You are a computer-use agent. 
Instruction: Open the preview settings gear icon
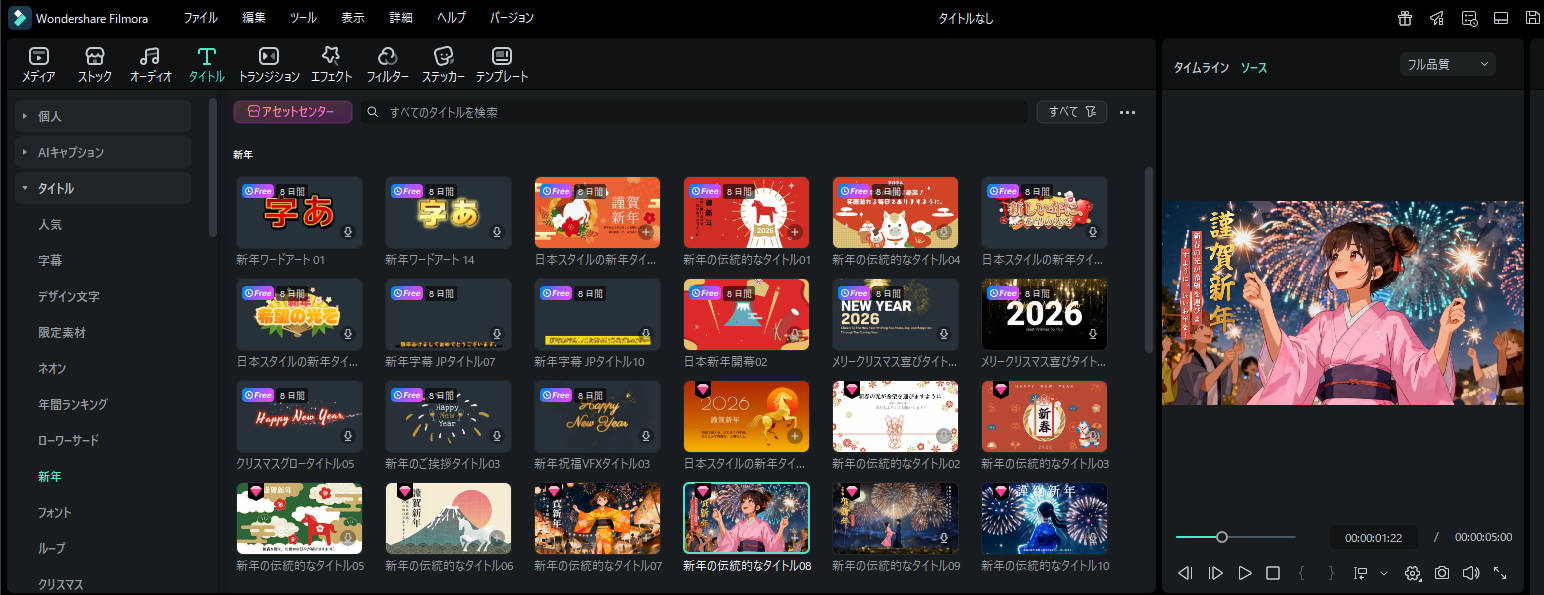pyautogui.click(x=1412, y=573)
